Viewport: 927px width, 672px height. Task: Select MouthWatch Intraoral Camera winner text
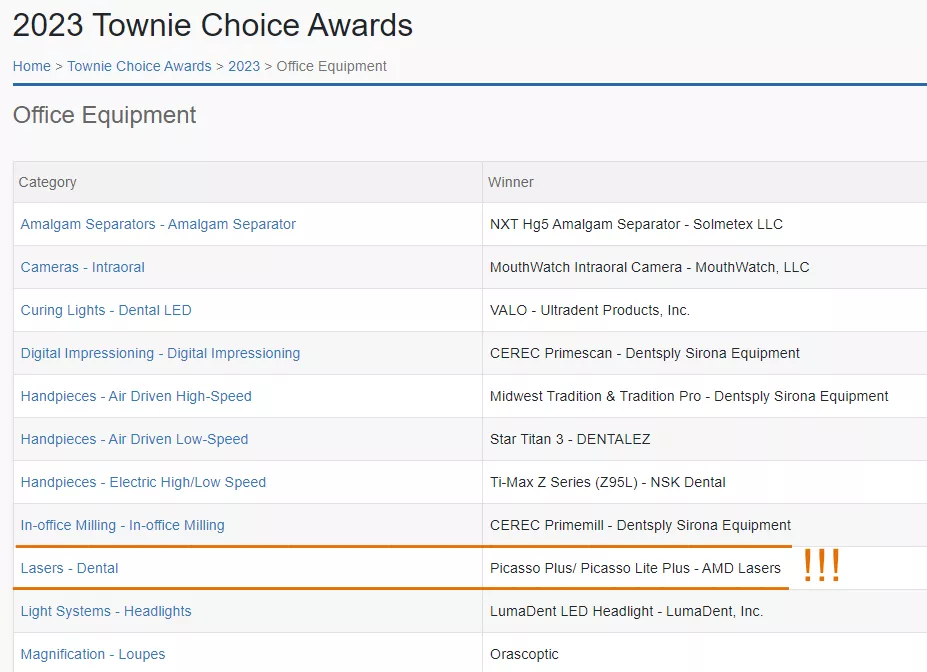pos(650,268)
